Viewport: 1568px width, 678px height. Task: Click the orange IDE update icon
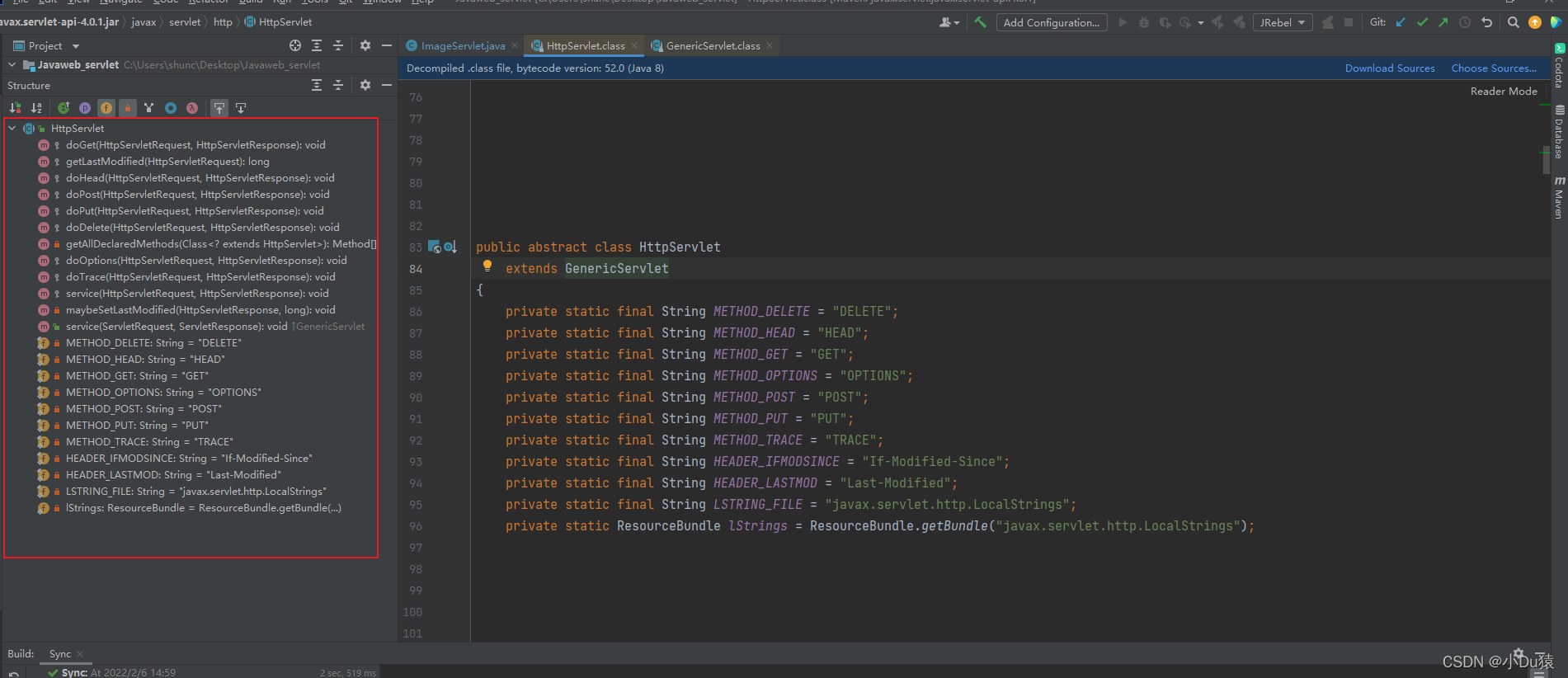coord(1535,22)
